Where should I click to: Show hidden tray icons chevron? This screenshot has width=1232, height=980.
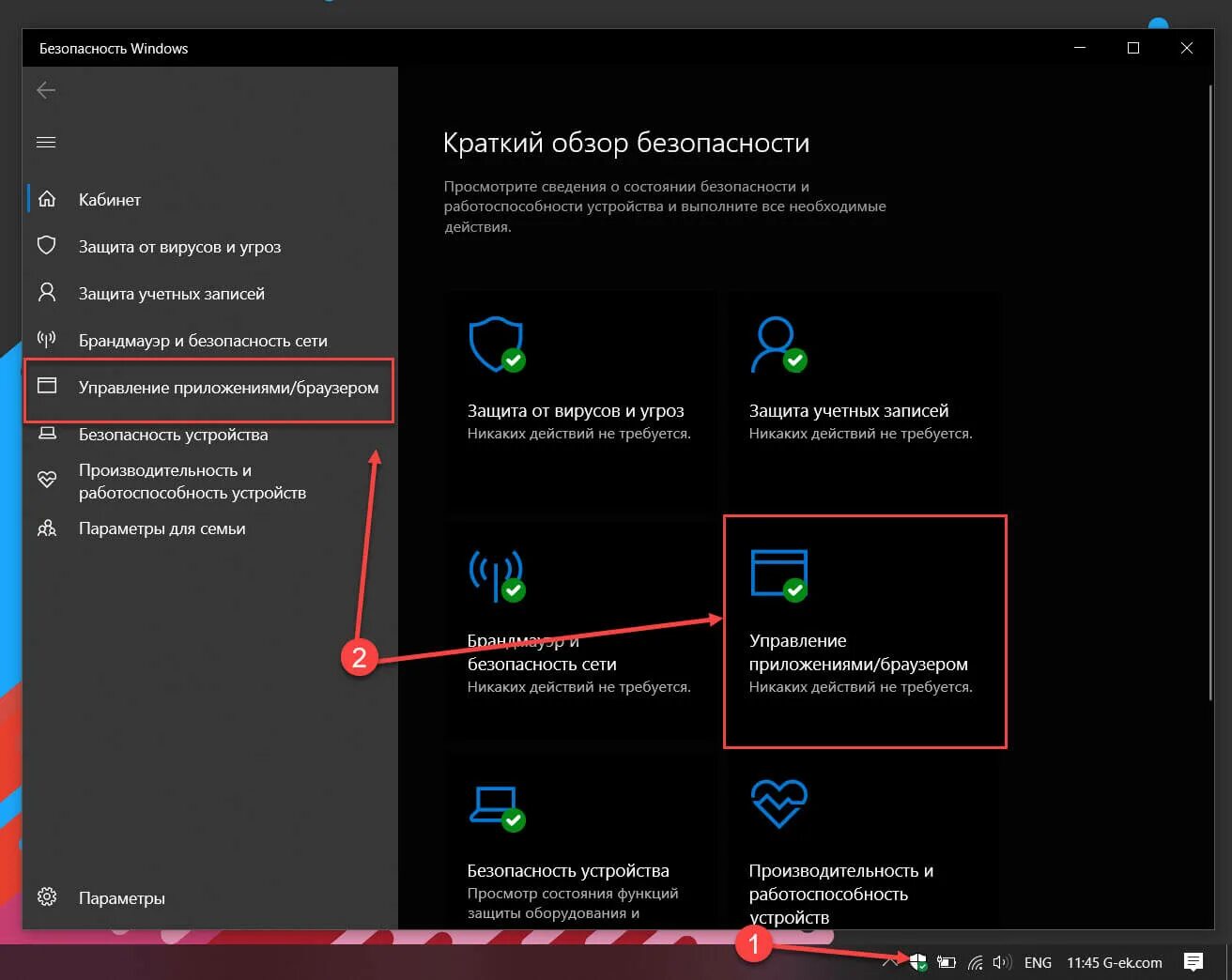click(x=888, y=962)
